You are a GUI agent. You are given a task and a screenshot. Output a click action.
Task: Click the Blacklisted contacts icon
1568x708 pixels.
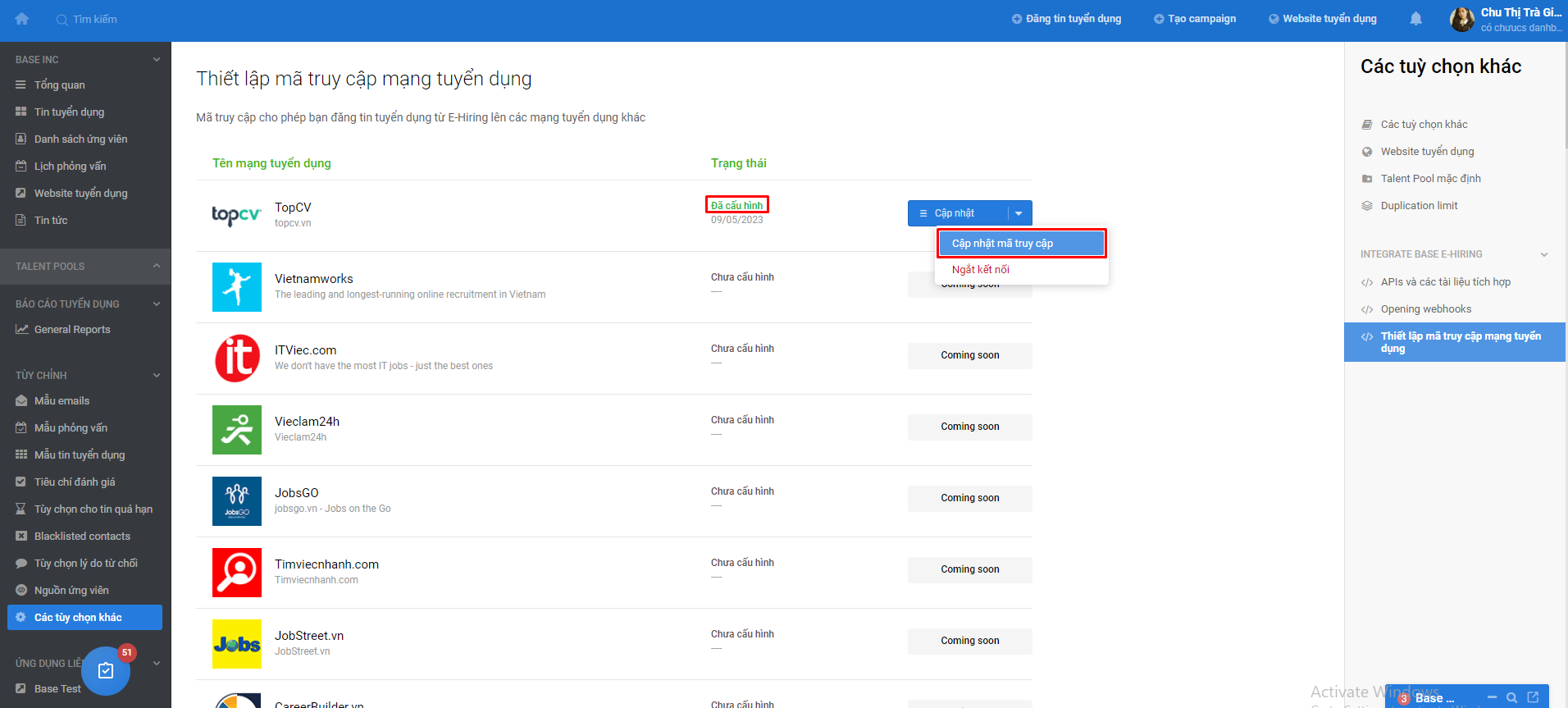[x=21, y=536]
